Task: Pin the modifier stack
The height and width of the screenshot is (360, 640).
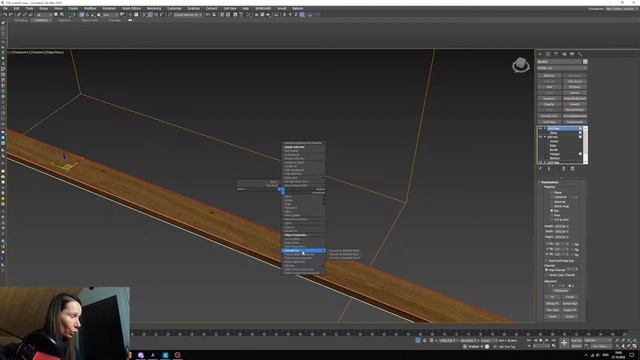Action: (x=540, y=169)
